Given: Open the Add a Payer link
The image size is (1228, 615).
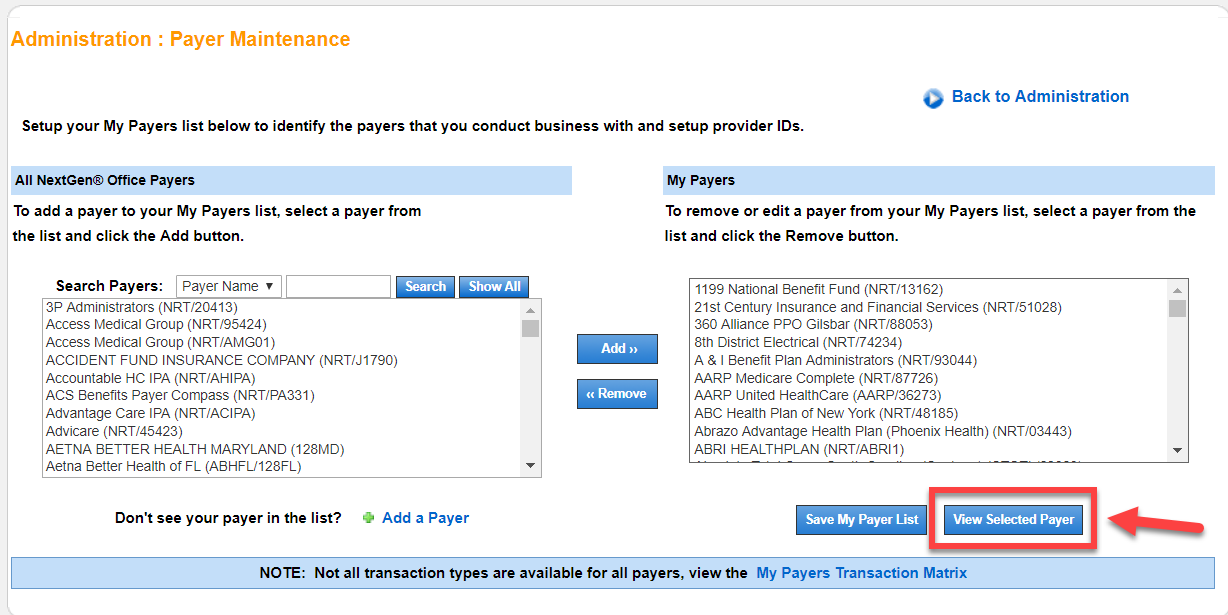Looking at the screenshot, I should click(425, 518).
